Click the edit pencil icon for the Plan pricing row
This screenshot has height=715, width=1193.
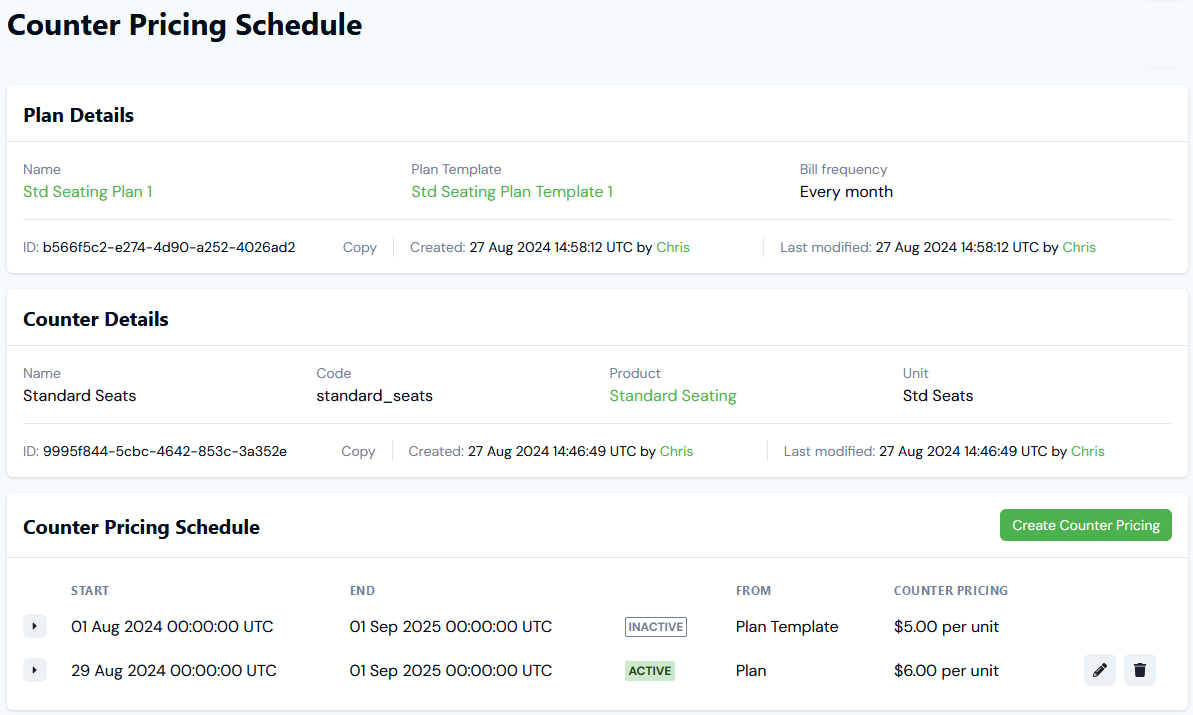tap(1099, 670)
